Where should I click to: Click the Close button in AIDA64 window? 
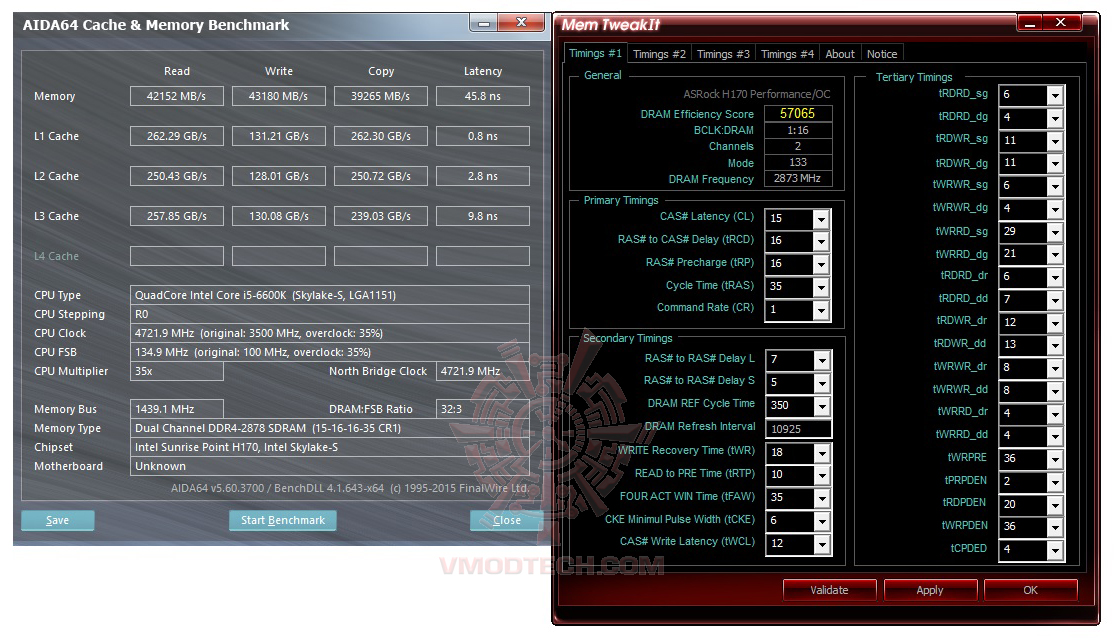(507, 520)
